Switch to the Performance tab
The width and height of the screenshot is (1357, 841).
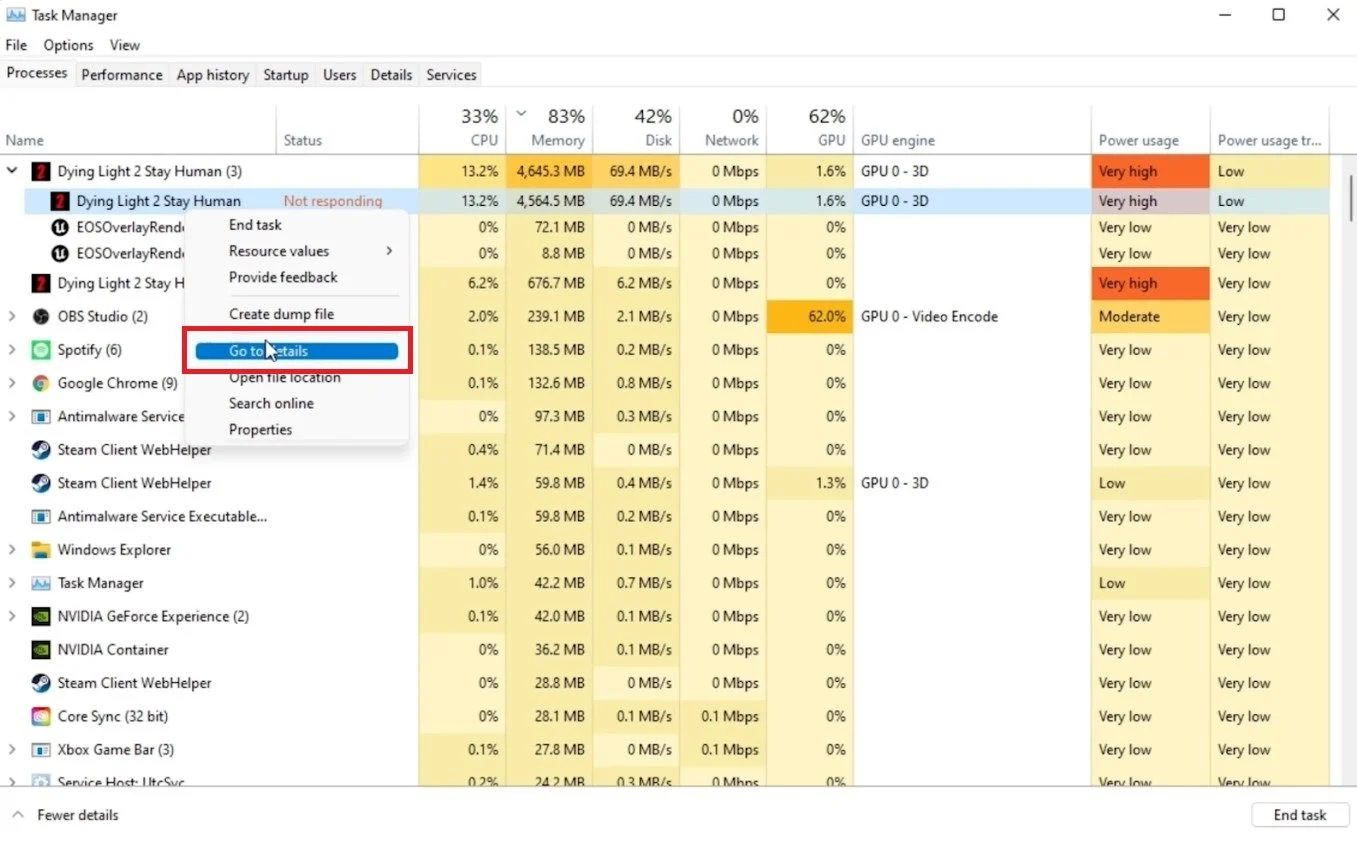122,75
